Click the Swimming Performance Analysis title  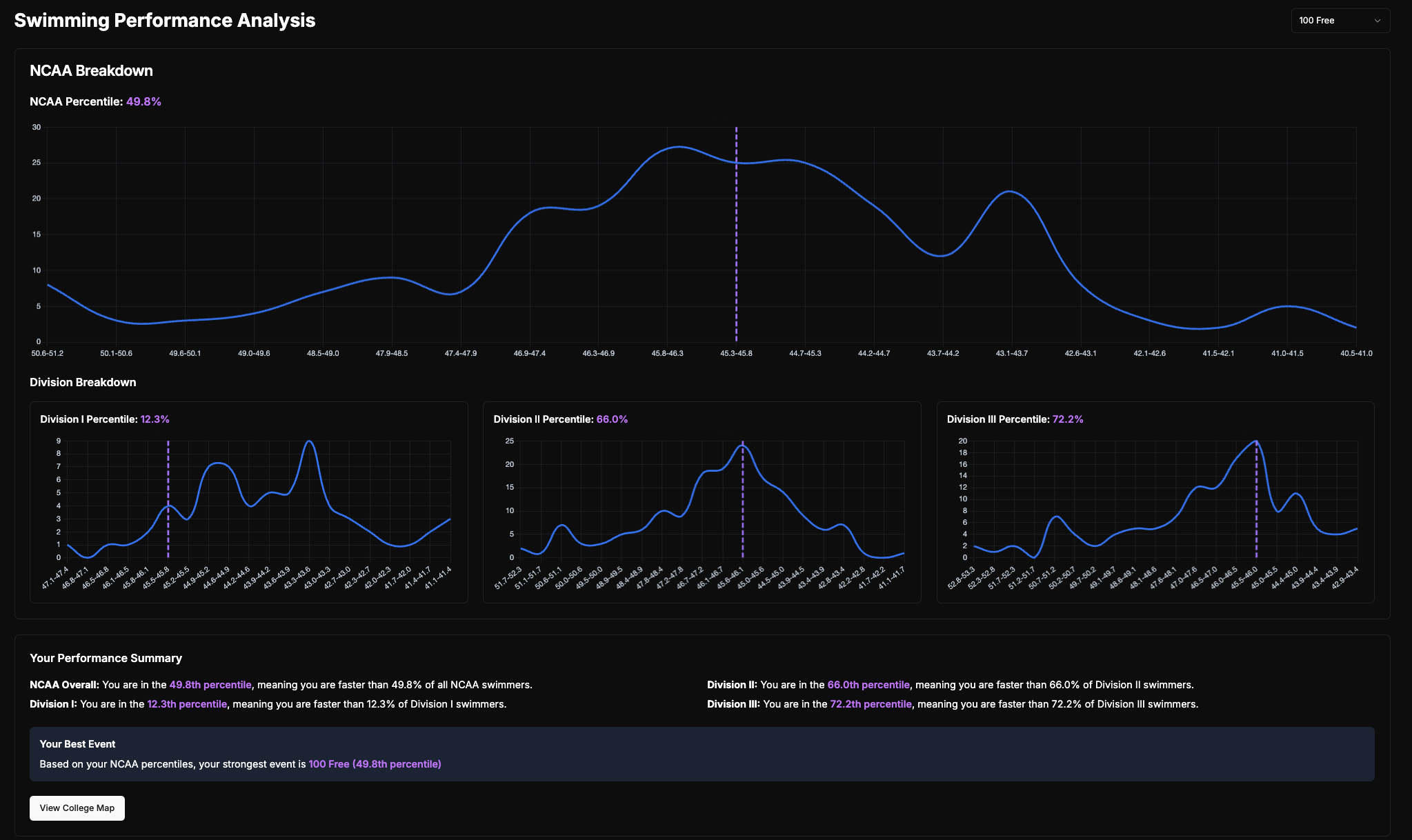[x=164, y=20]
